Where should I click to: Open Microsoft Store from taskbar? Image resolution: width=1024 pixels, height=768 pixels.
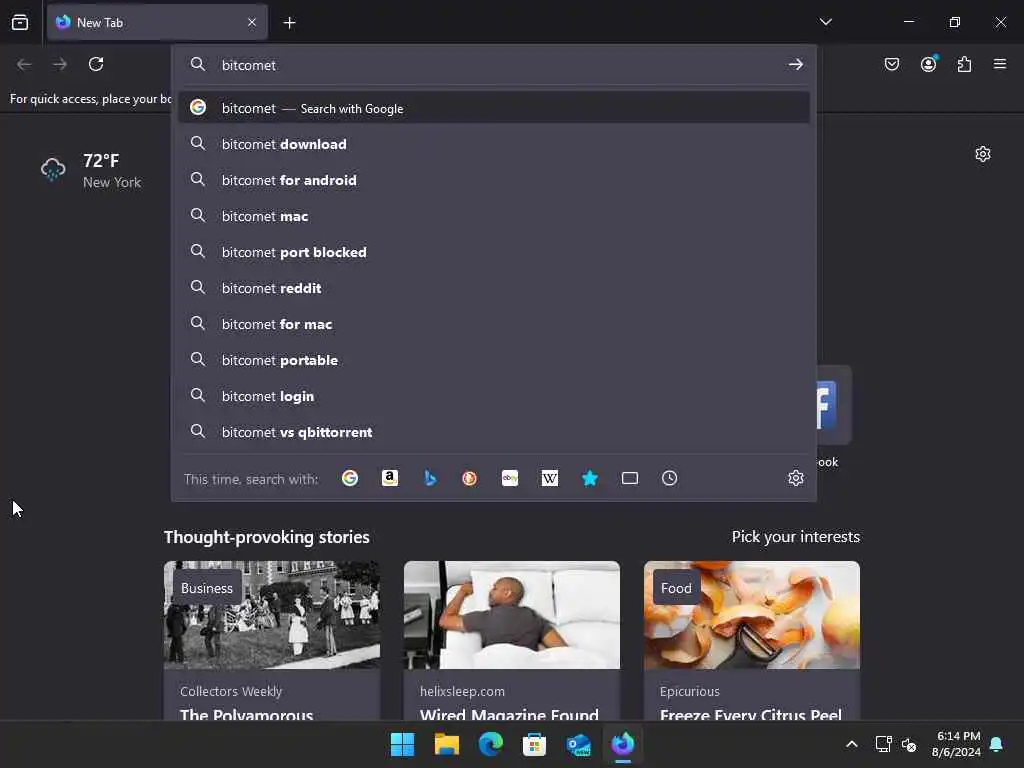[x=534, y=744]
